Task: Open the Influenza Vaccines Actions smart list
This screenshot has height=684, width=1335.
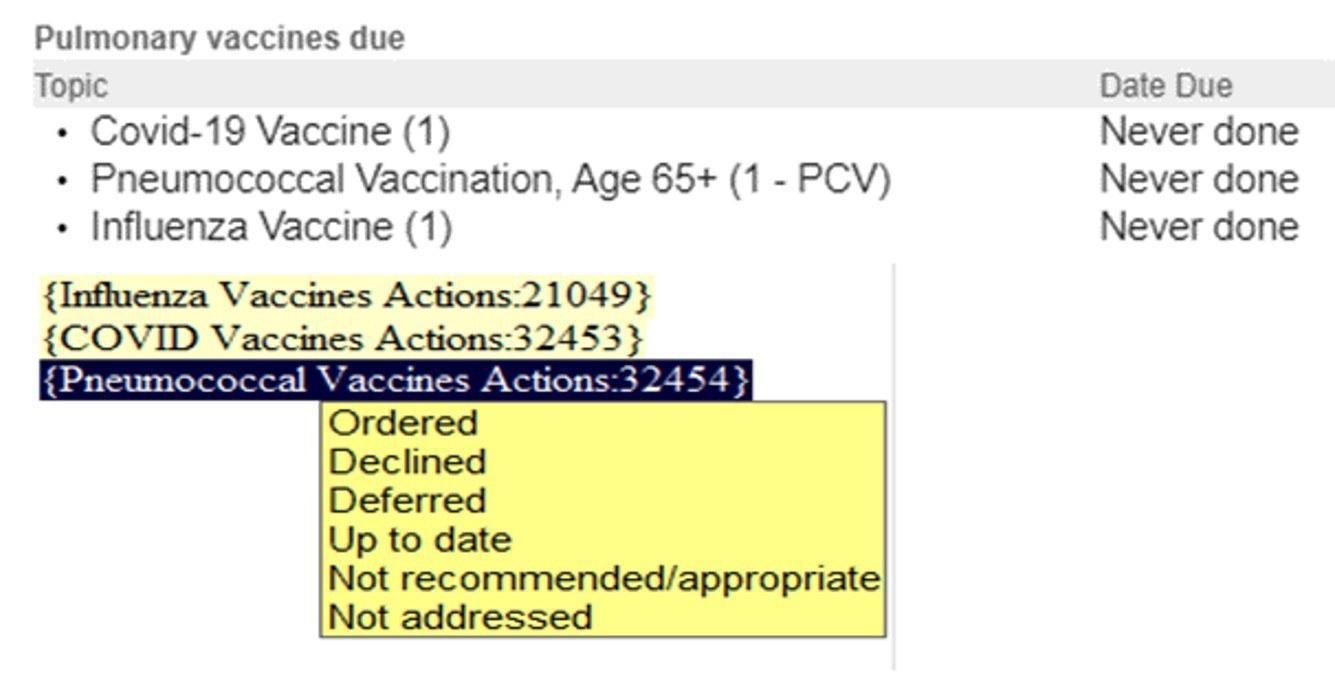Action: click(x=348, y=295)
